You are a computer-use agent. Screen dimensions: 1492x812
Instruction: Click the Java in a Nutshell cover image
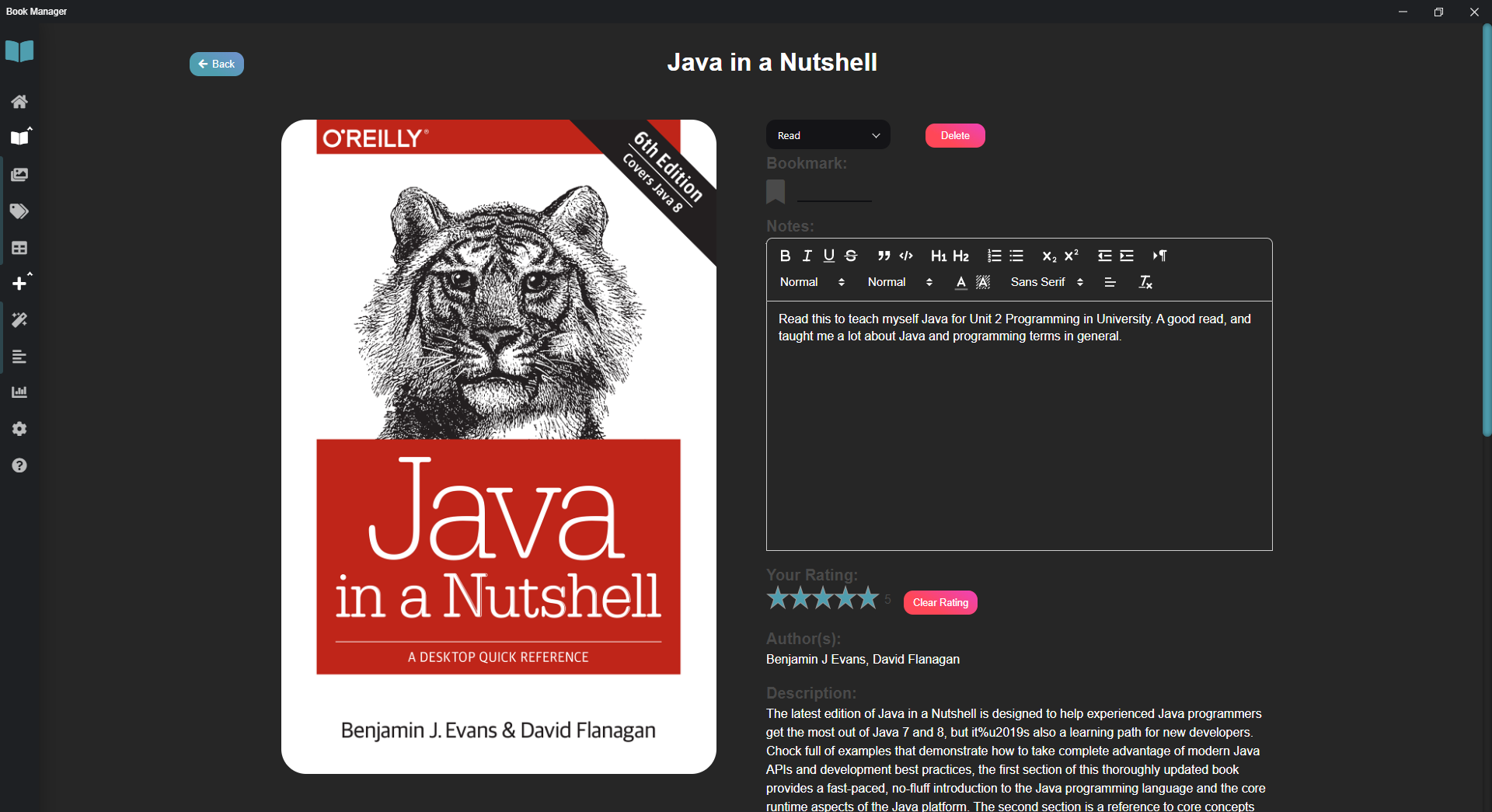pyautogui.click(x=499, y=447)
